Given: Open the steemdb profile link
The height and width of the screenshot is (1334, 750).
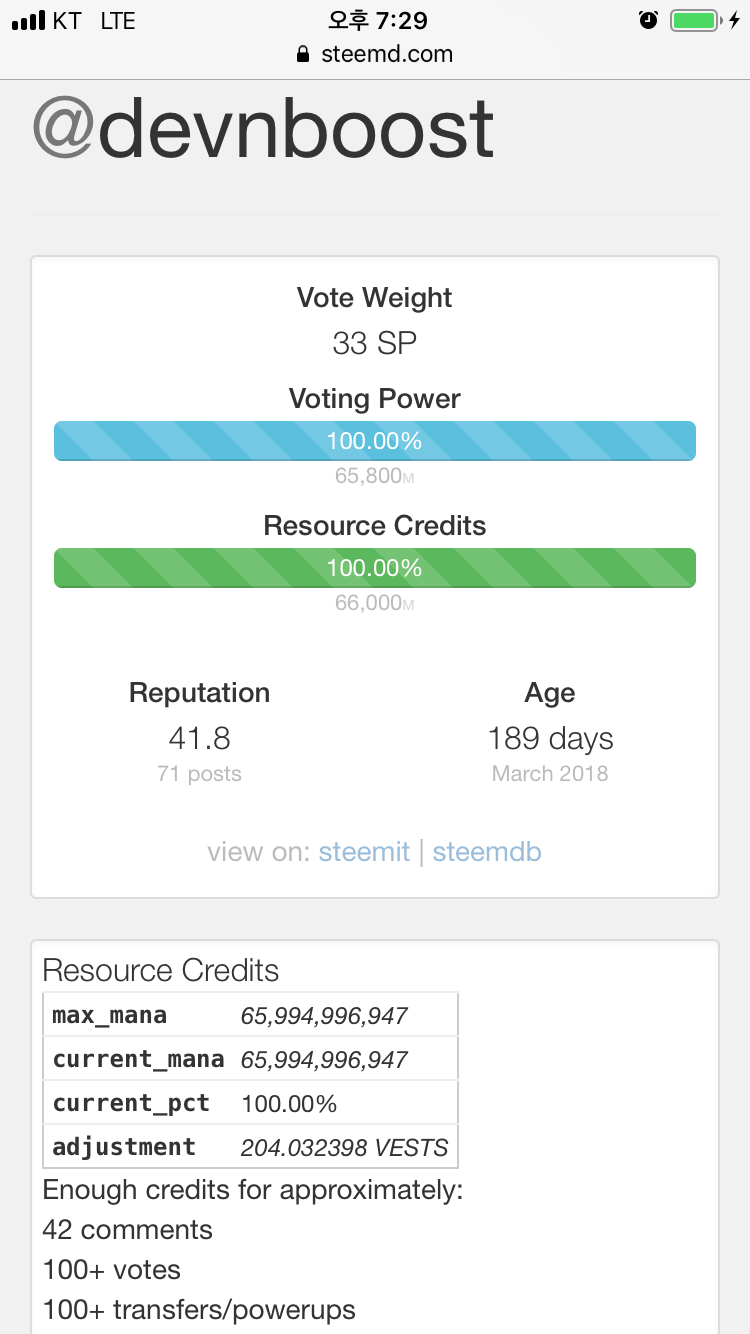Looking at the screenshot, I should pos(487,852).
